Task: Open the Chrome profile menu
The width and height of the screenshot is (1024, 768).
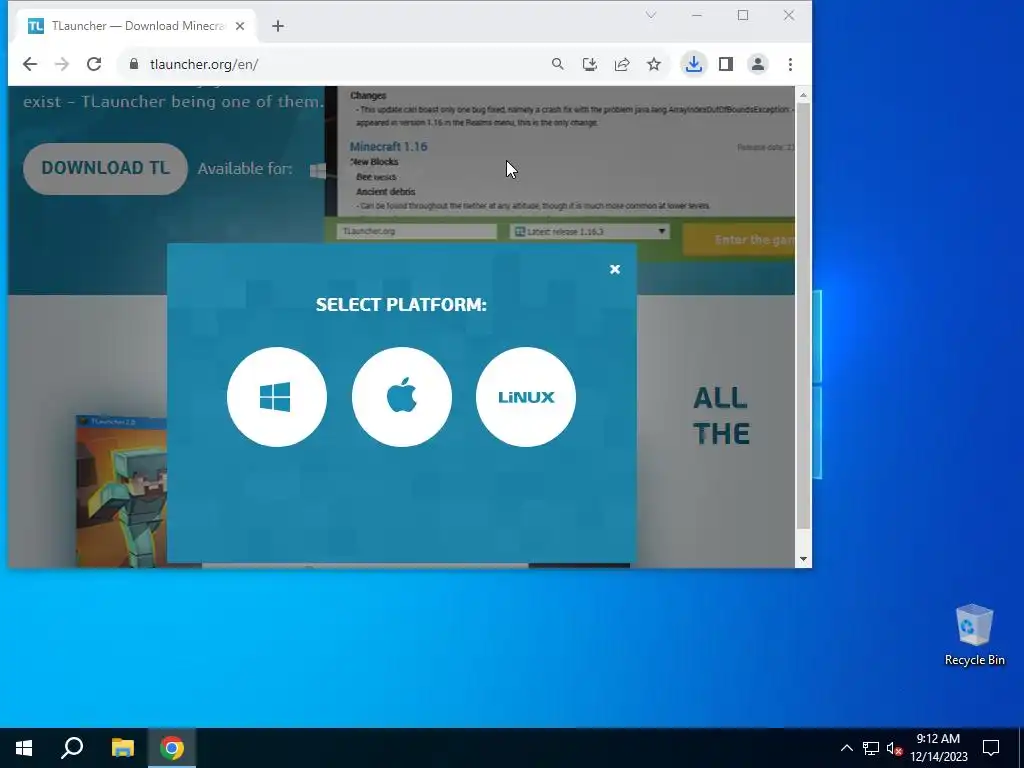Action: 758,64
